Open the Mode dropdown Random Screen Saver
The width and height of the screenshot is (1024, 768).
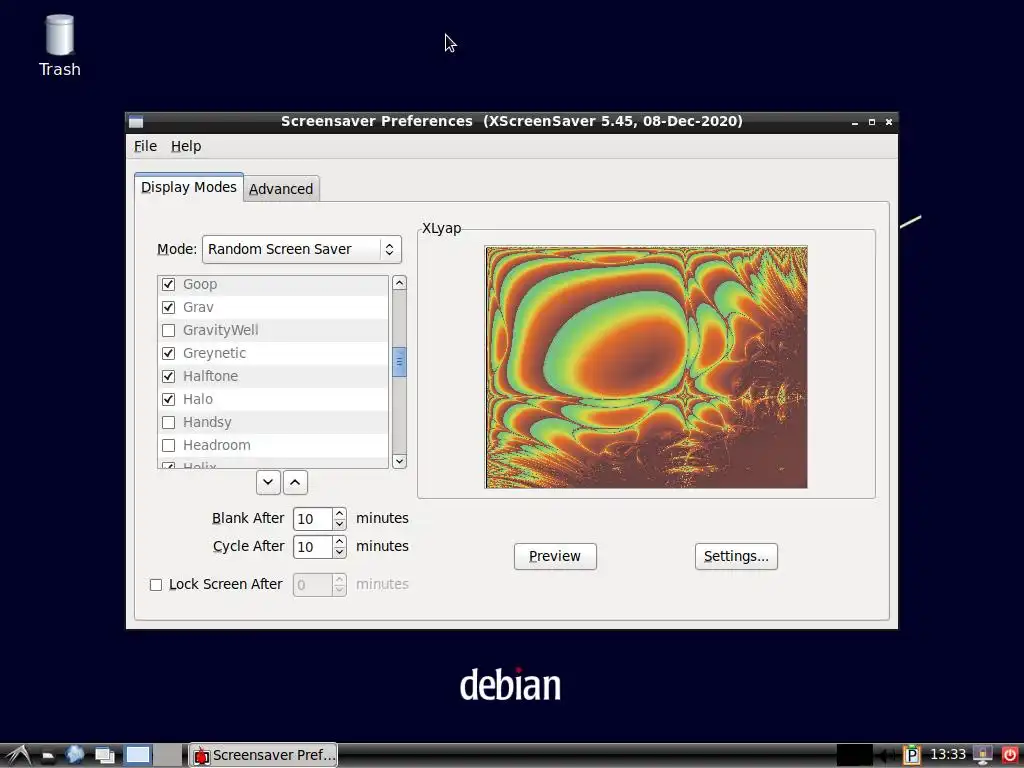pyautogui.click(x=302, y=249)
